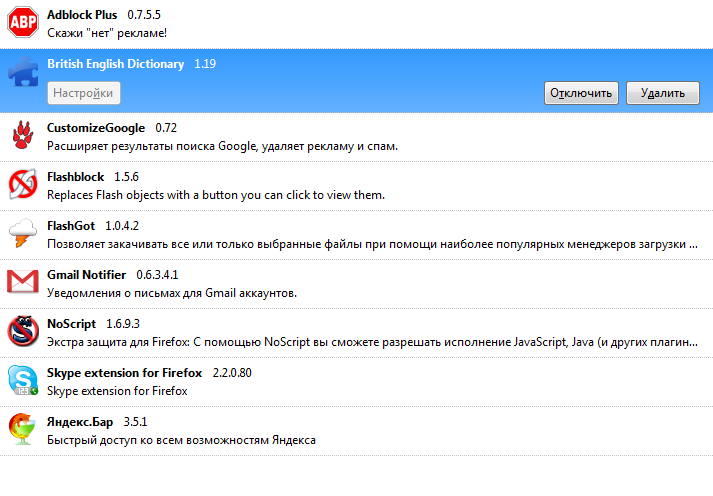Screen dimensions: 713x496
Task: Click the FlashGot cloud with lightning icon
Action: pos(23,233)
